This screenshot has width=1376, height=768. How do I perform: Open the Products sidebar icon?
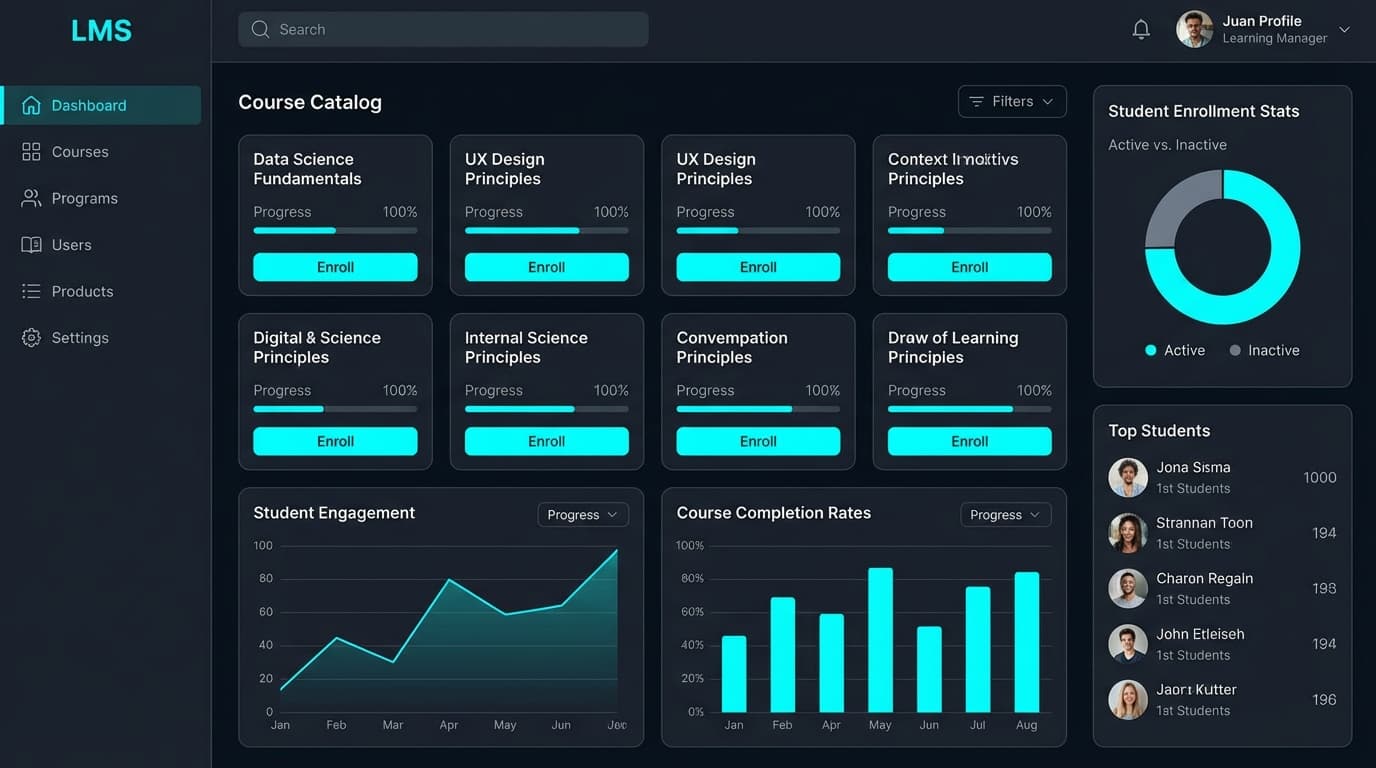tap(30, 291)
